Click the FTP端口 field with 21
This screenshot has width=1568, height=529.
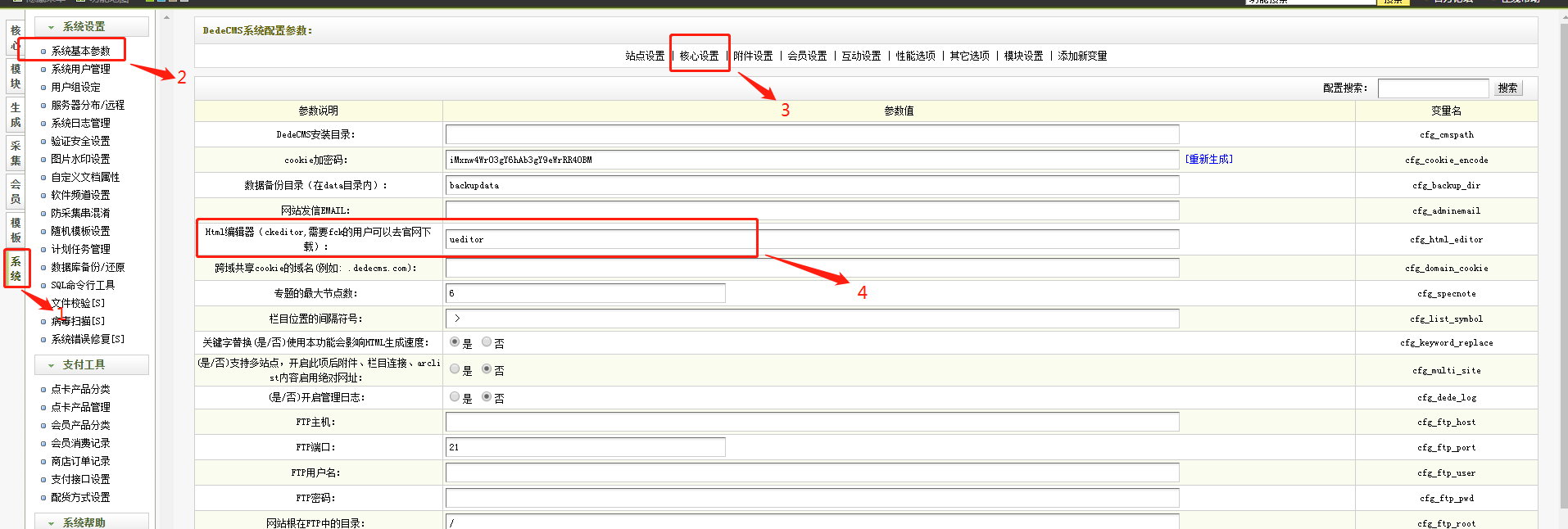[585, 447]
